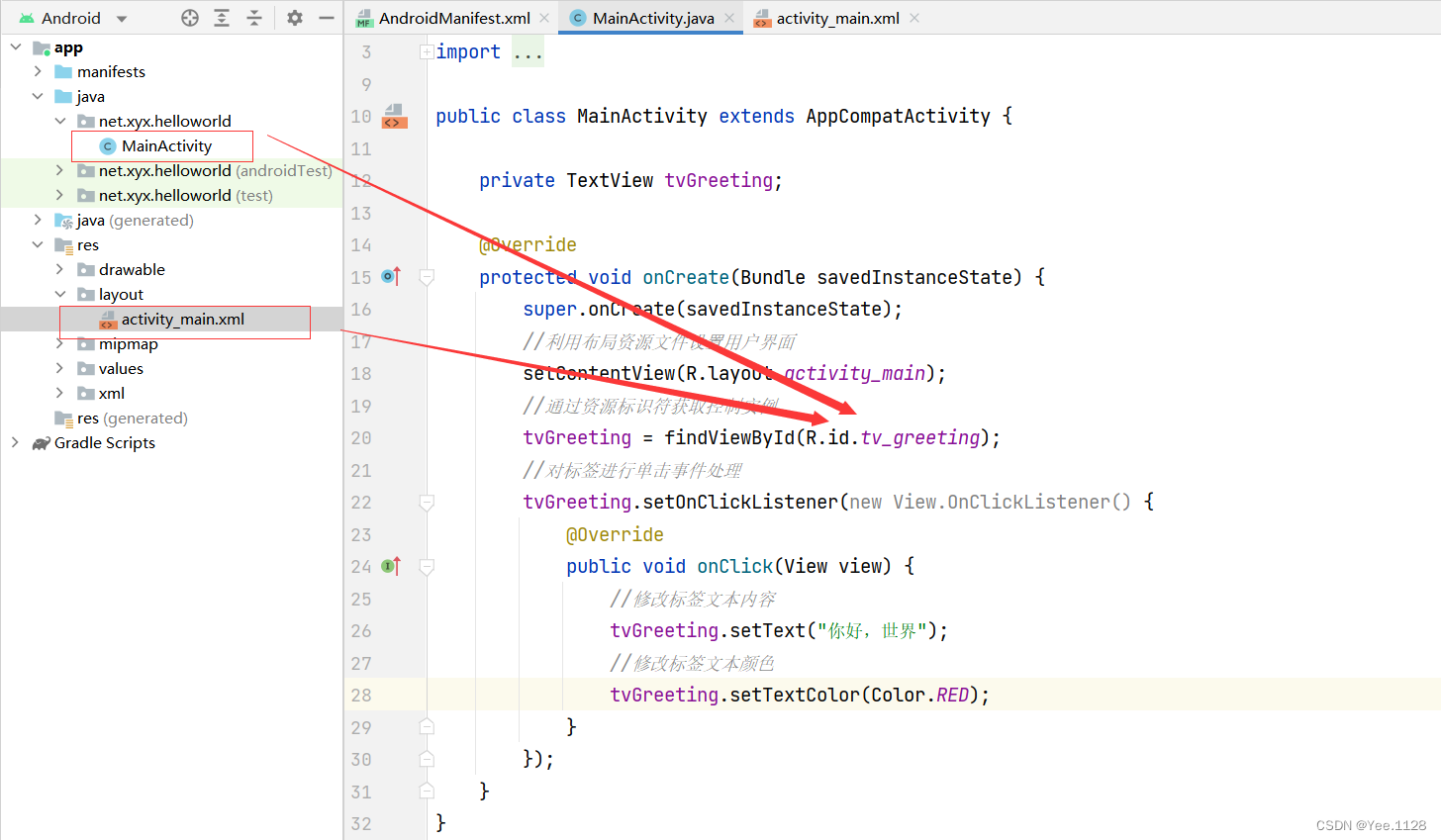Expand the manifests folder
The height and width of the screenshot is (840, 1441).
38,71
